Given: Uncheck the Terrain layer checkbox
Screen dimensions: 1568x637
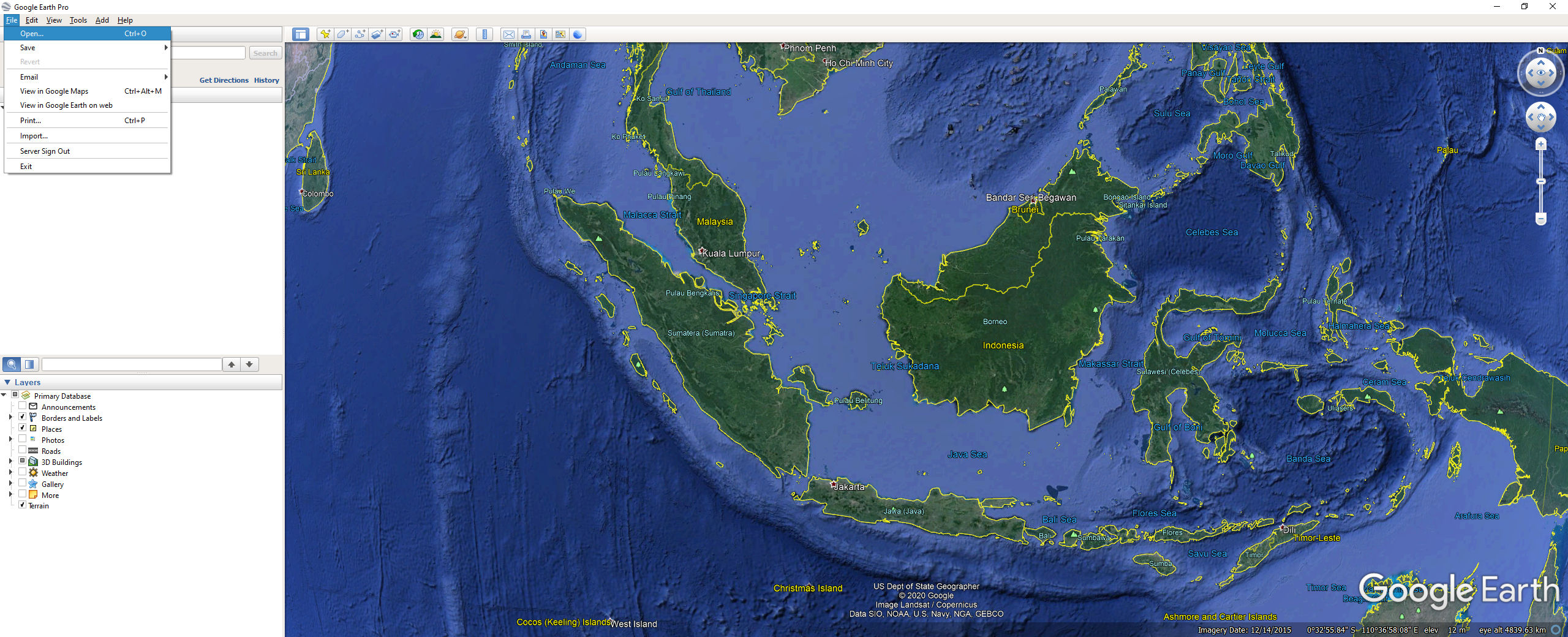Looking at the screenshot, I should tap(23, 505).
